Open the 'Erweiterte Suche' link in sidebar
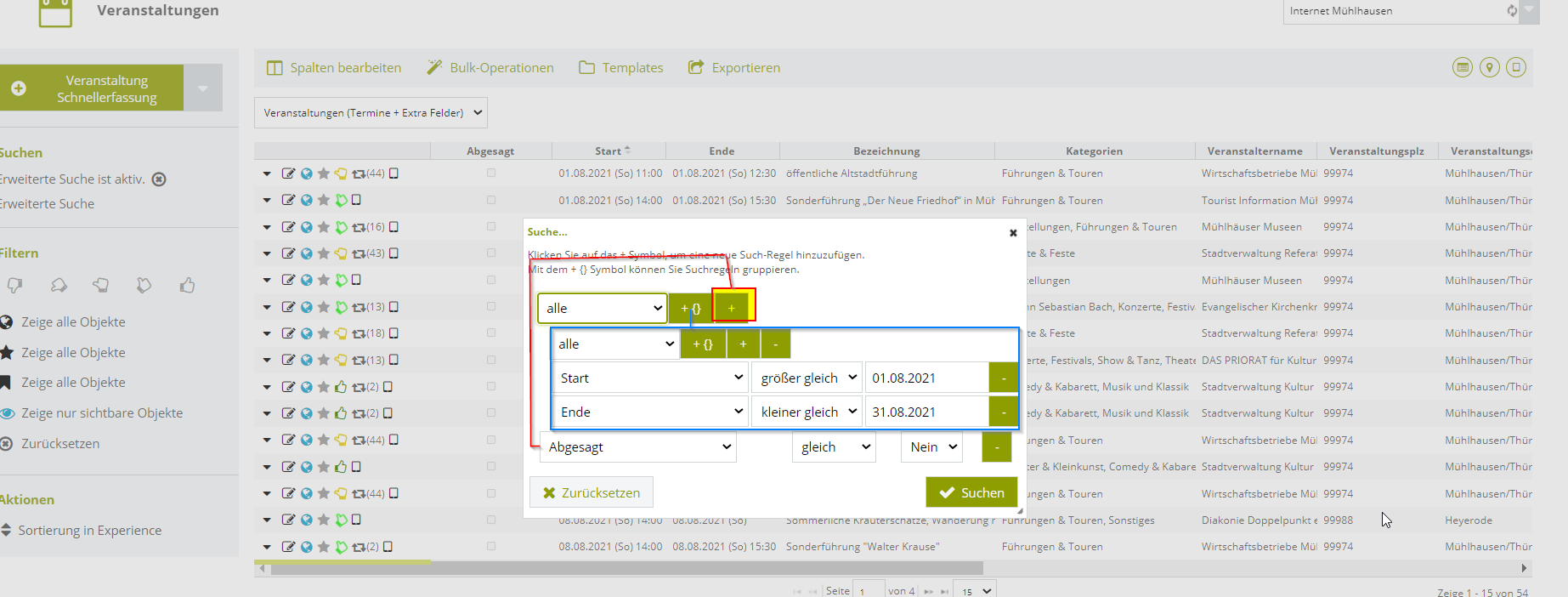The height and width of the screenshot is (597, 1568). pos(47,204)
